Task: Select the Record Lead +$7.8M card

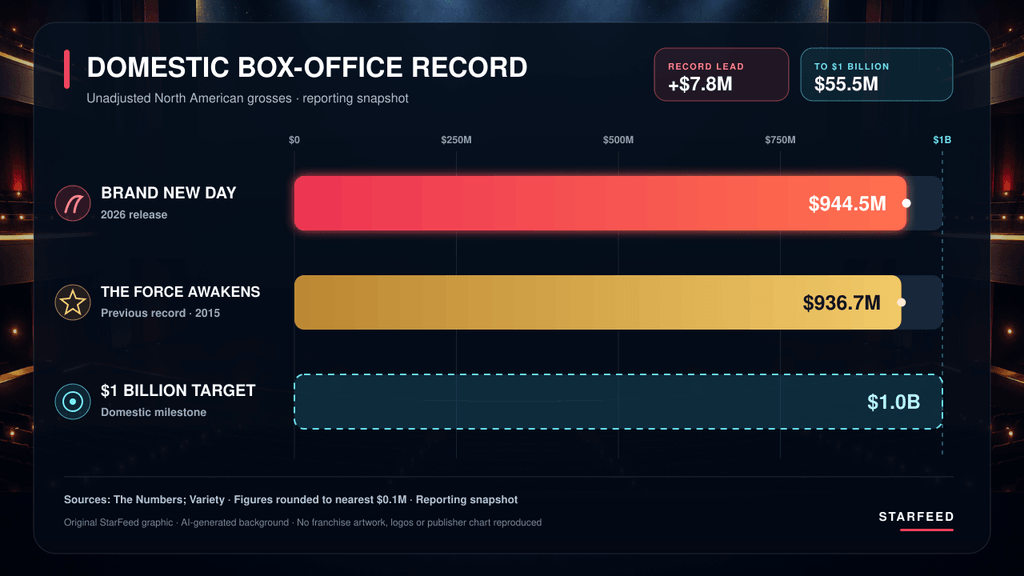Action: pos(722,74)
